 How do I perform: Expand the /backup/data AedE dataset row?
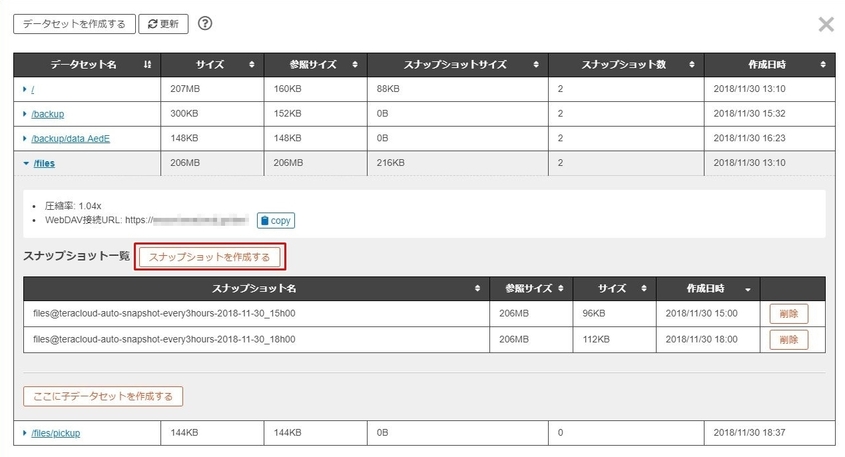[x=26, y=139]
